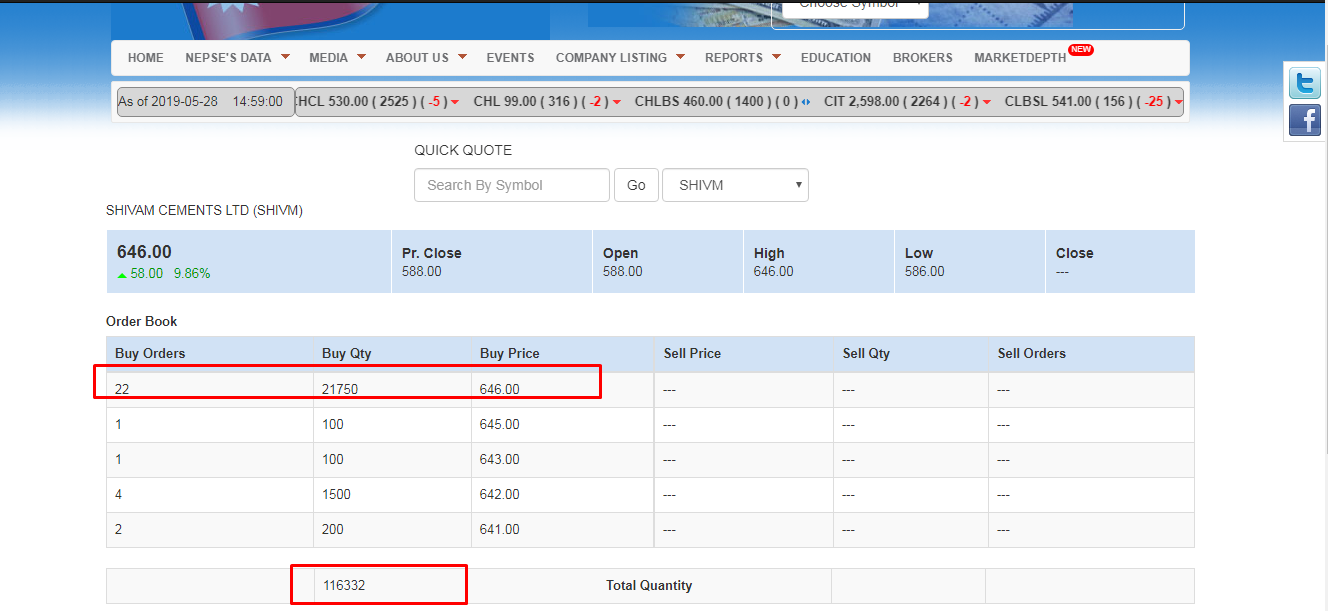Open the SHIVM symbol dropdown
1328x611 pixels.
pos(735,185)
